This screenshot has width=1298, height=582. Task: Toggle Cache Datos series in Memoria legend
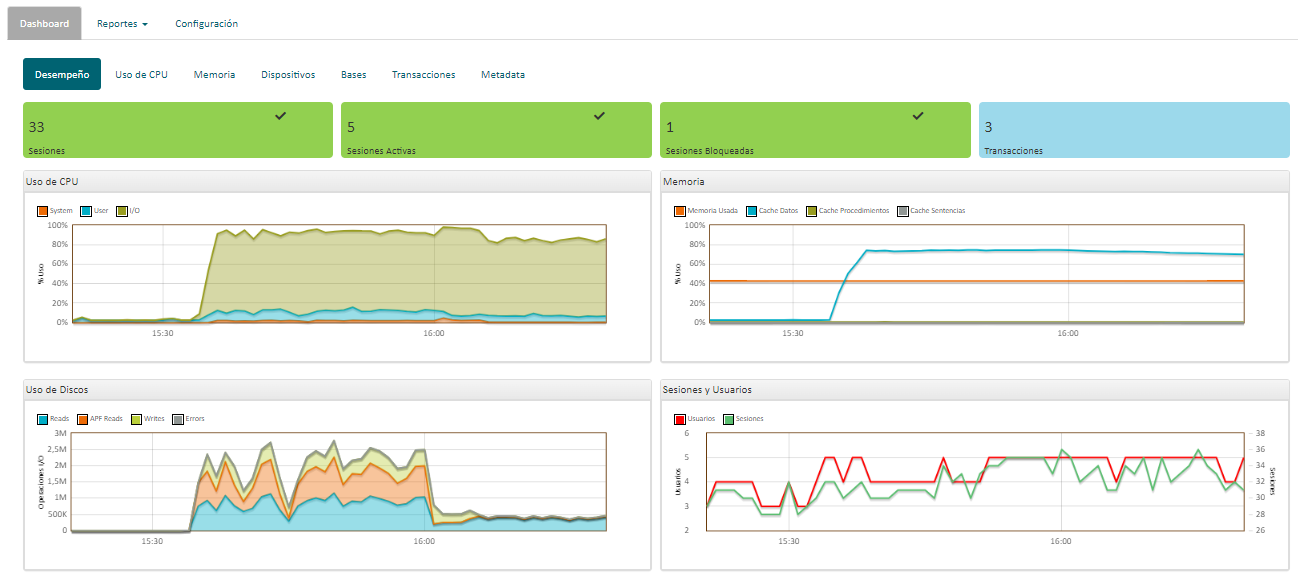click(x=776, y=211)
